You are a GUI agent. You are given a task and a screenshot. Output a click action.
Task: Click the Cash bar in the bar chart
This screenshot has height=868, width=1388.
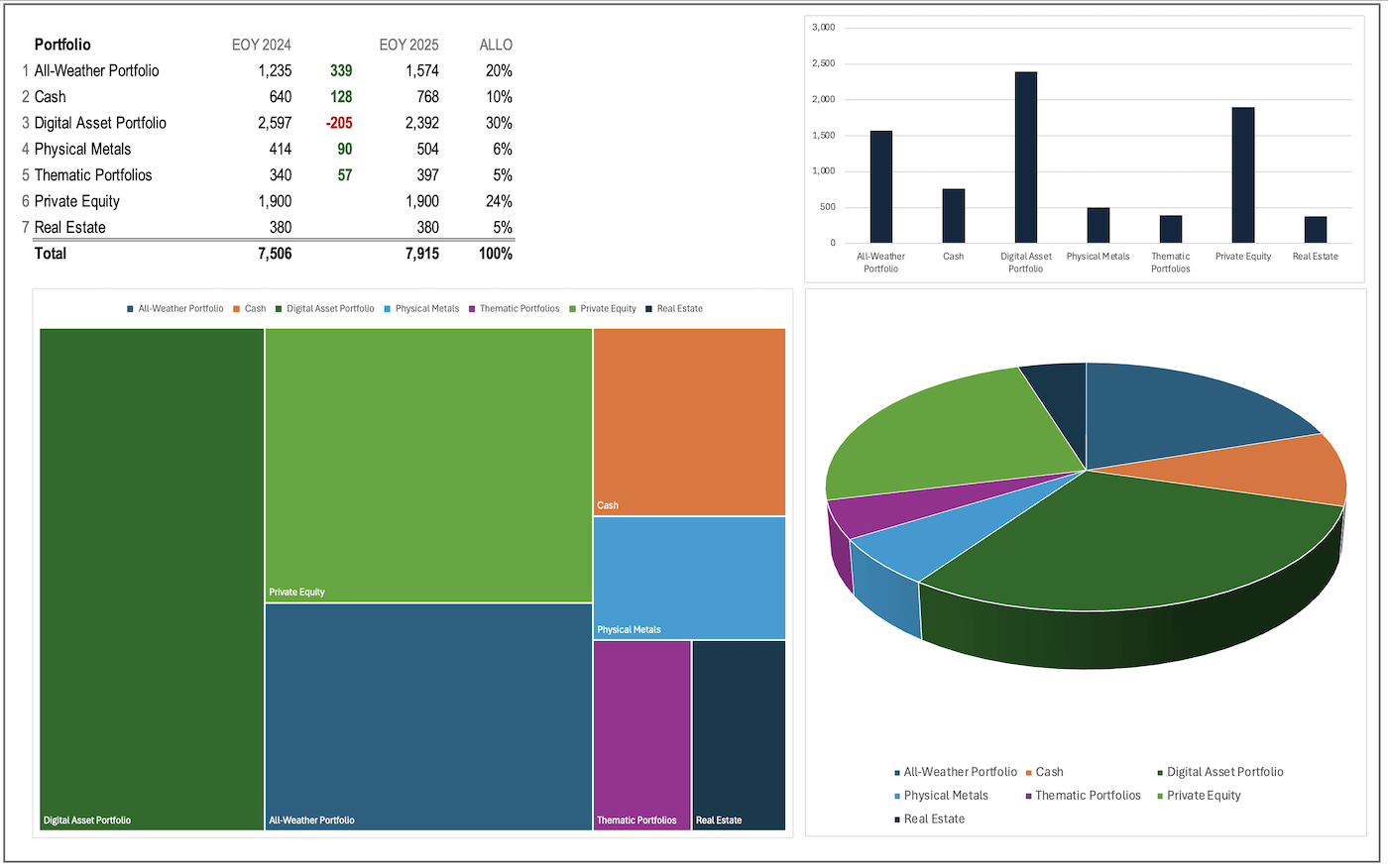953,216
